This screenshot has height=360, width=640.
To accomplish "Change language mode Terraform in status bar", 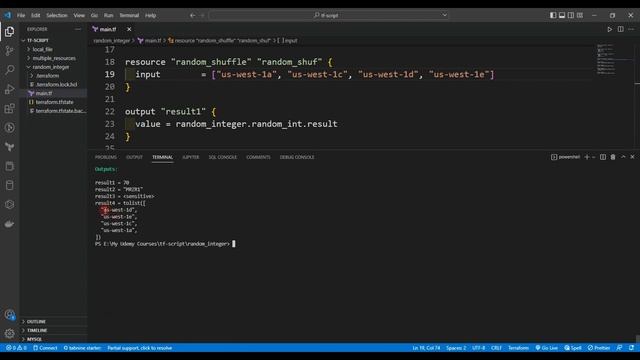I will (518, 348).
